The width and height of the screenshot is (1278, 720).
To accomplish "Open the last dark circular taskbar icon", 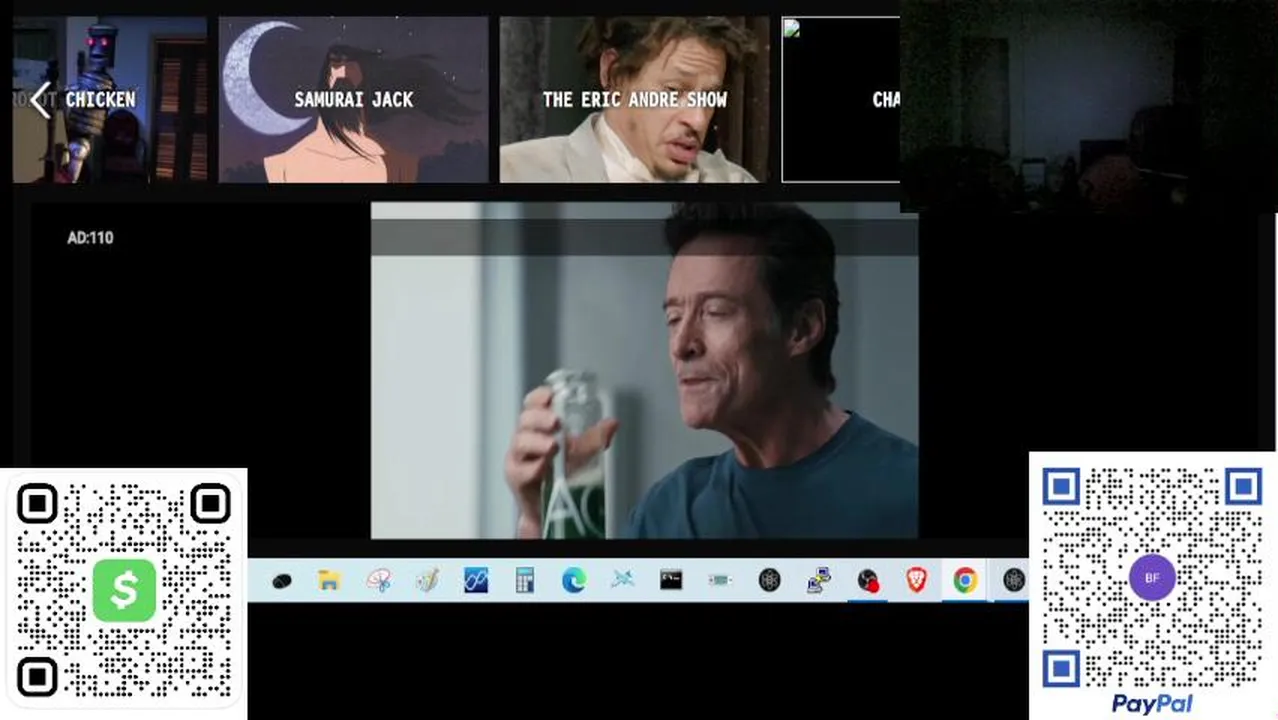I will point(1014,580).
